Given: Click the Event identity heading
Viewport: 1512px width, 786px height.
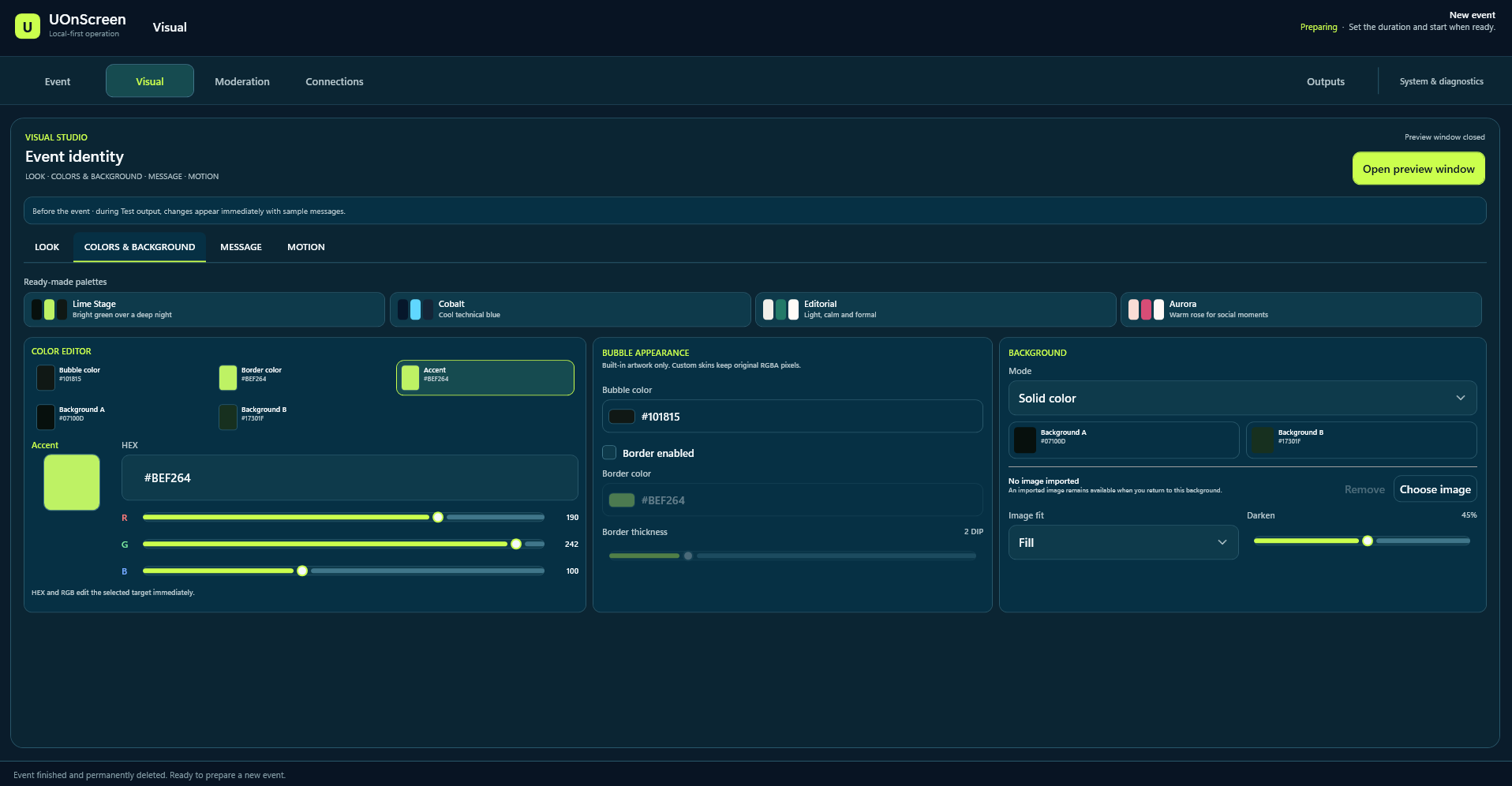Looking at the screenshot, I should pos(74,156).
